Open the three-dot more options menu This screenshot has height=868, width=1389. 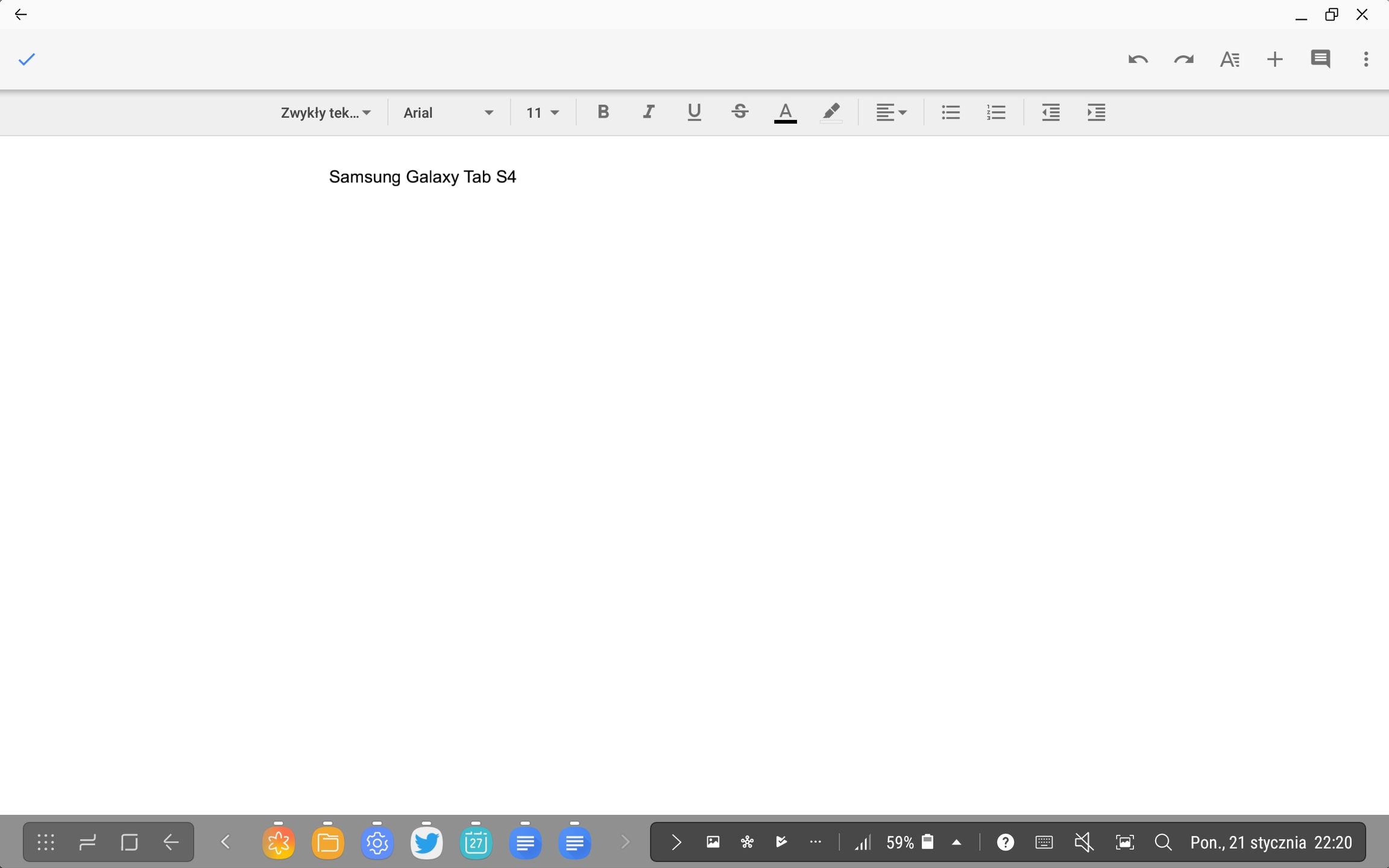pyautogui.click(x=1366, y=59)
